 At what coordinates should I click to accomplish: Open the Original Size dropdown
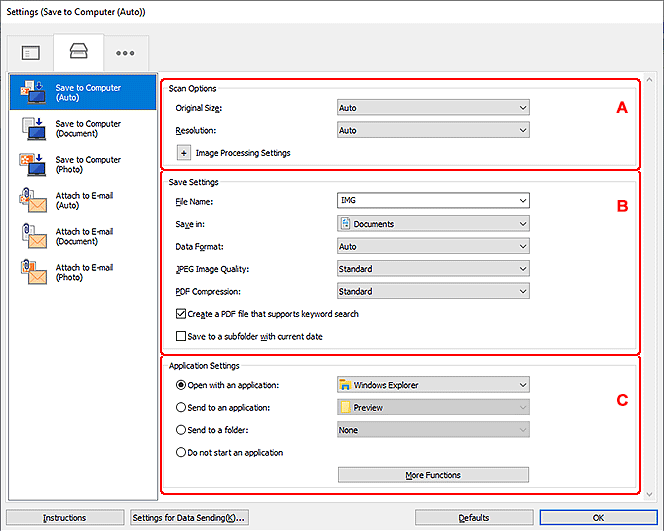[x=433, y=107]
